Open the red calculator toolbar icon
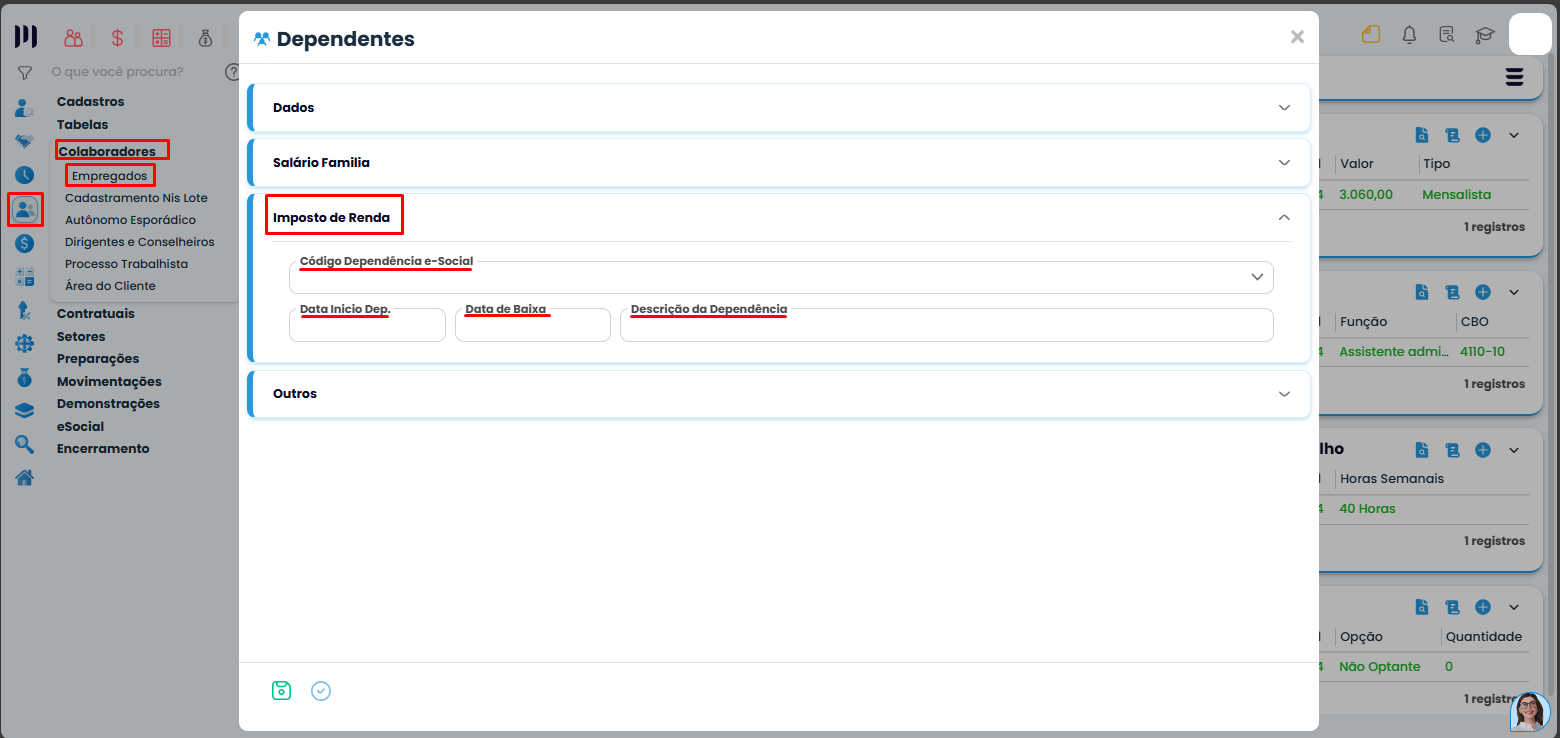 tap(161, 38)
